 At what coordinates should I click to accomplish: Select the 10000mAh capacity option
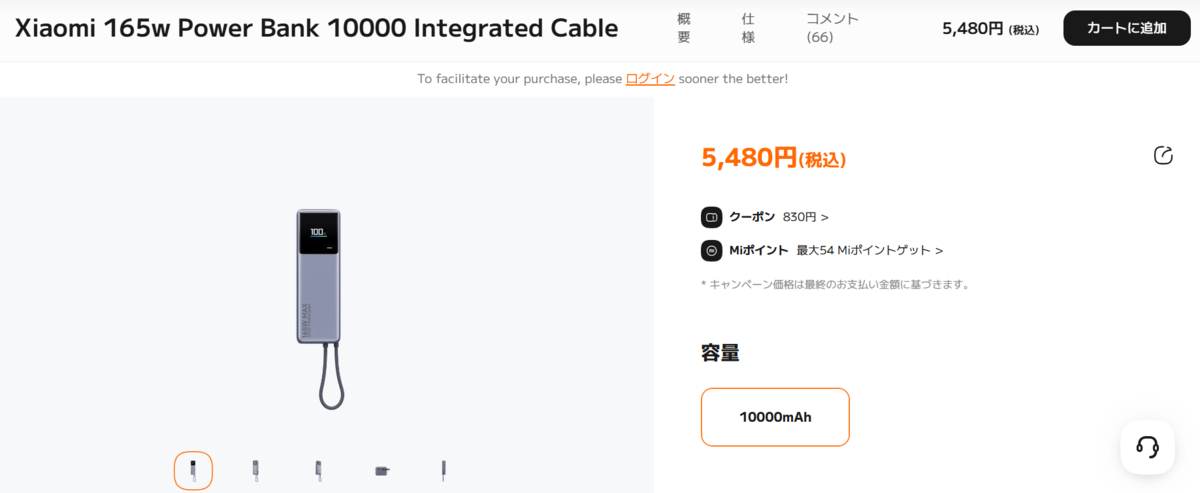[x=775, y=417]
